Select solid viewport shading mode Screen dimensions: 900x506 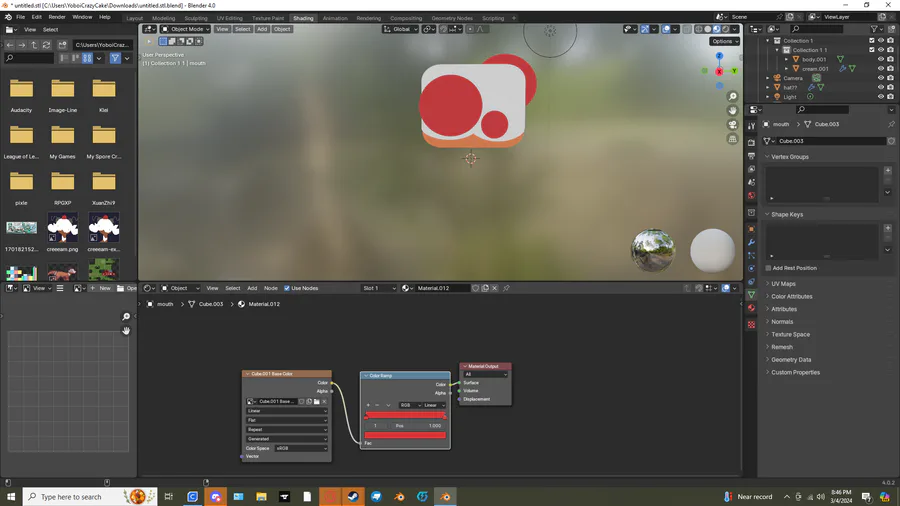[708, 29]
